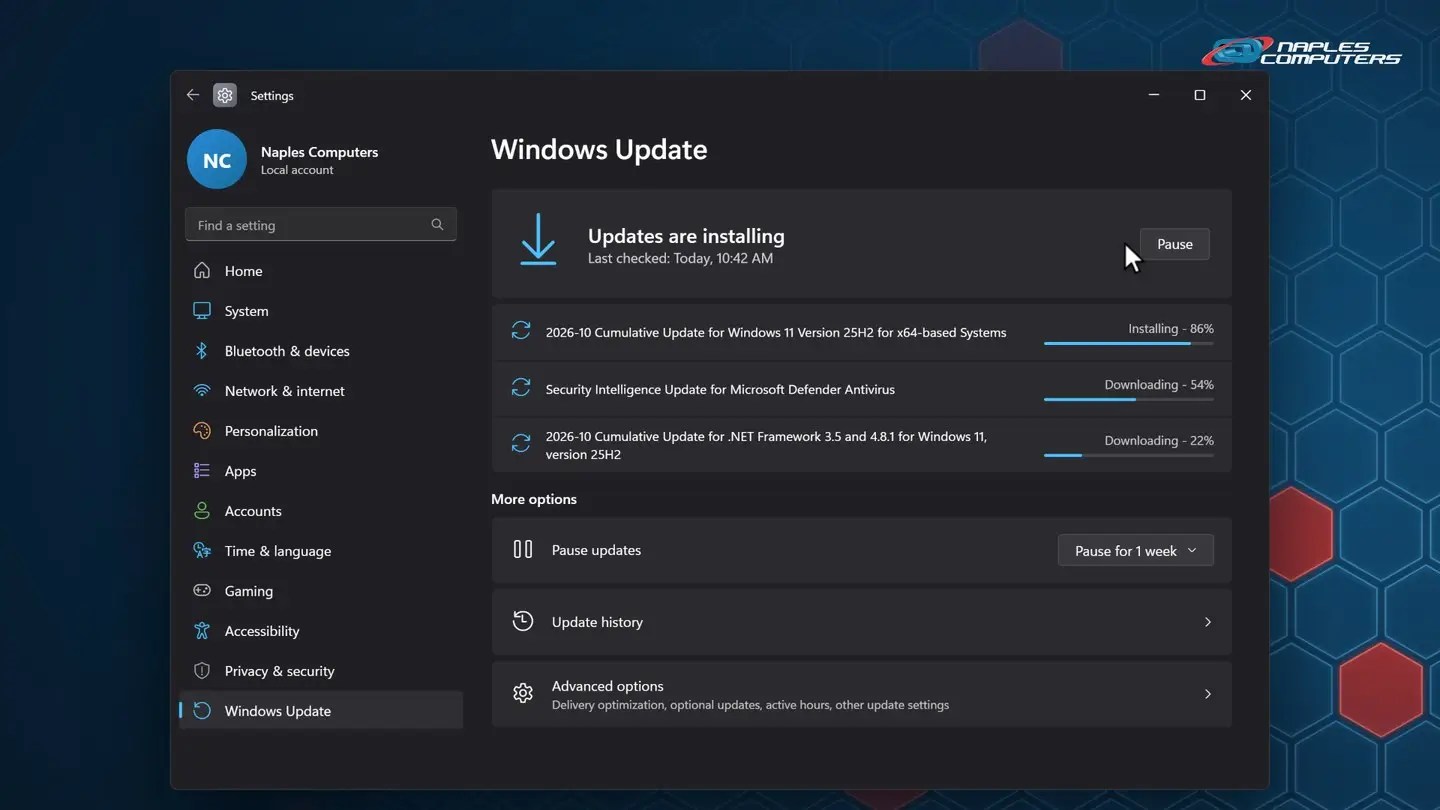Click the Bluetooth icon in sidebar

[x=202, y=351]
